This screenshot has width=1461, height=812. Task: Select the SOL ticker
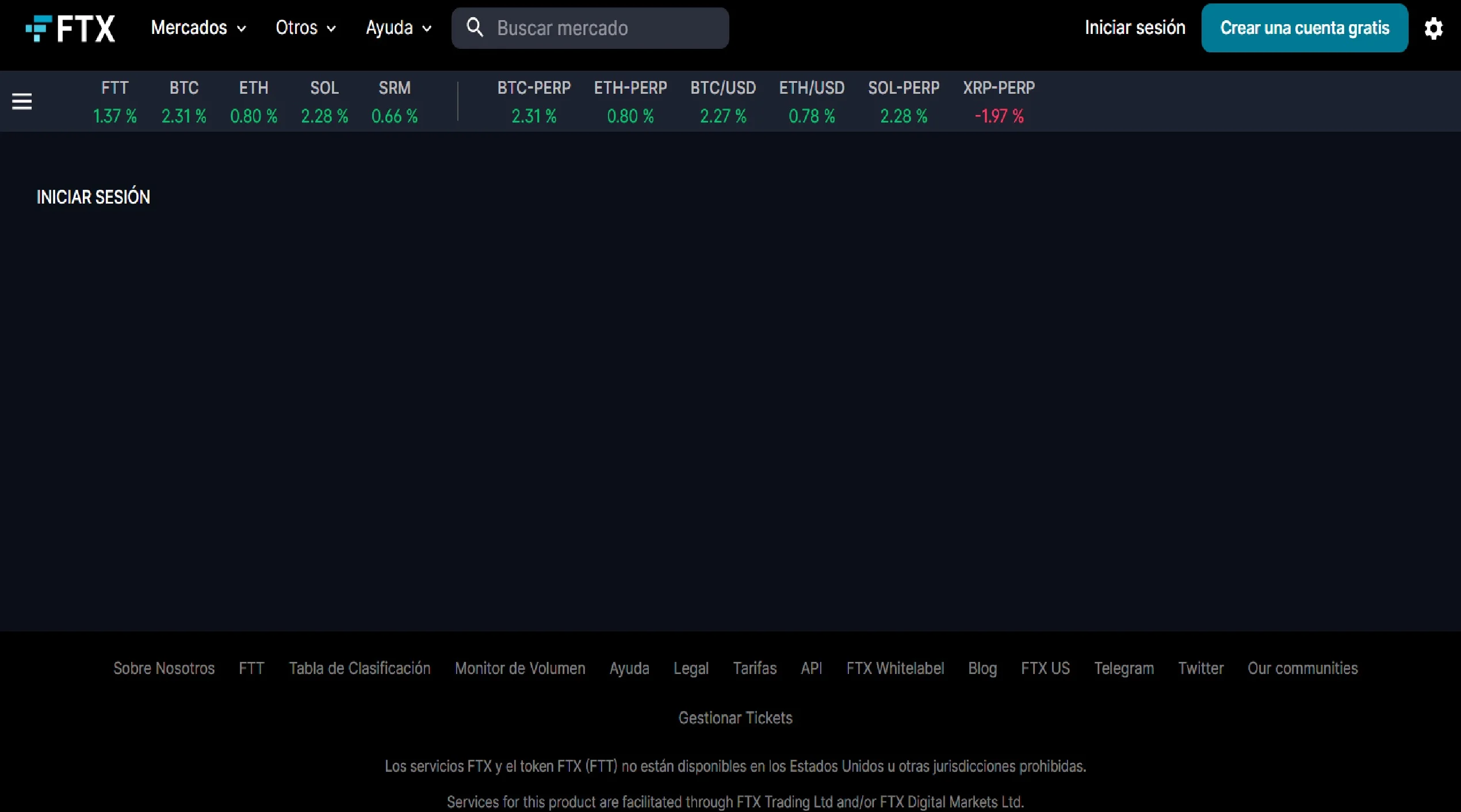pyautogui.click(x=324, y=102)
